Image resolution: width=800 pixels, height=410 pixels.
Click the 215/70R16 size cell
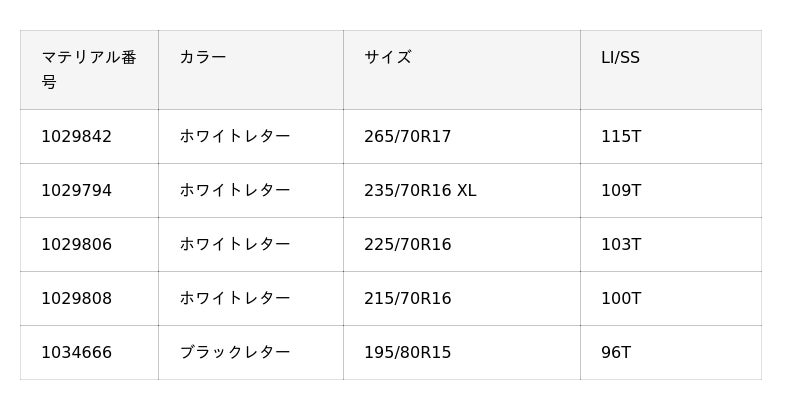tap(408, 299)
